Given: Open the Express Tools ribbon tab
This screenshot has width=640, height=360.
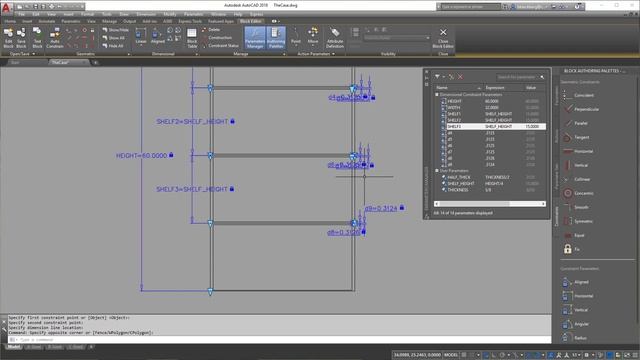Looking at the screenshot, I should point(190,21).
